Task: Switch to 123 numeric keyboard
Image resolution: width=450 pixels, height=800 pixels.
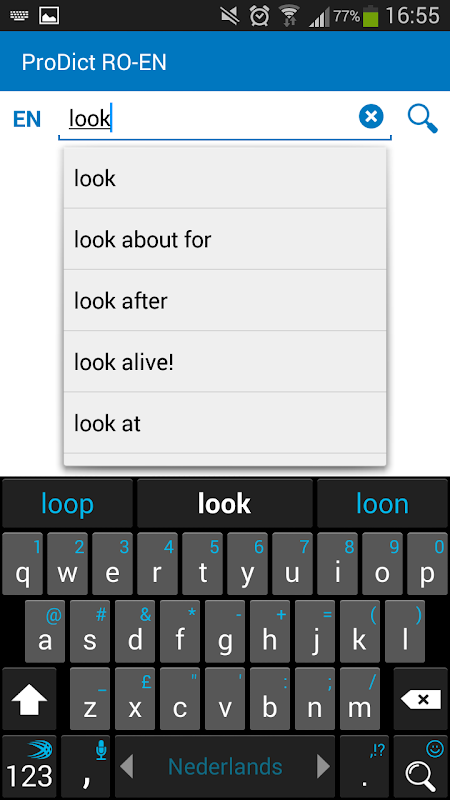Action: point(29,766)
